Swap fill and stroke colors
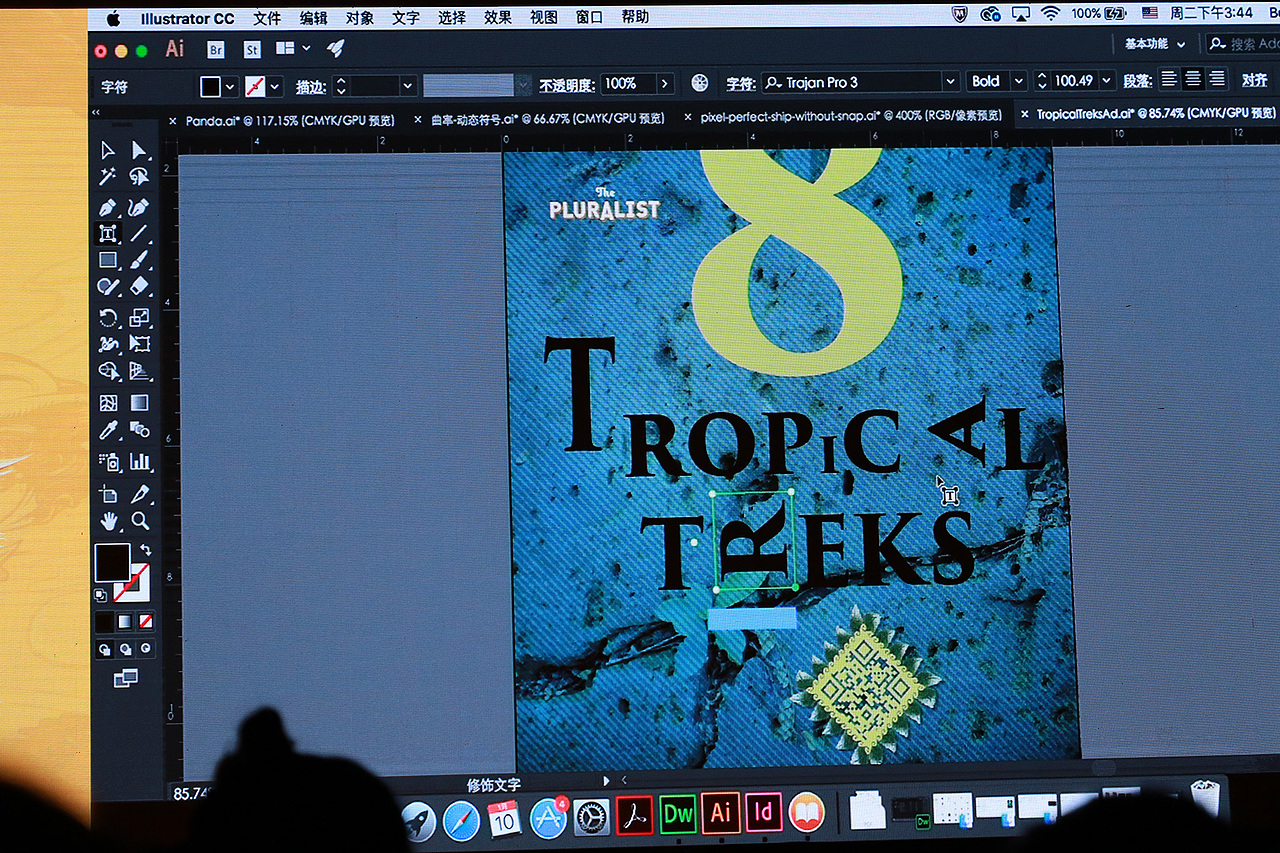 click(145, 550)
